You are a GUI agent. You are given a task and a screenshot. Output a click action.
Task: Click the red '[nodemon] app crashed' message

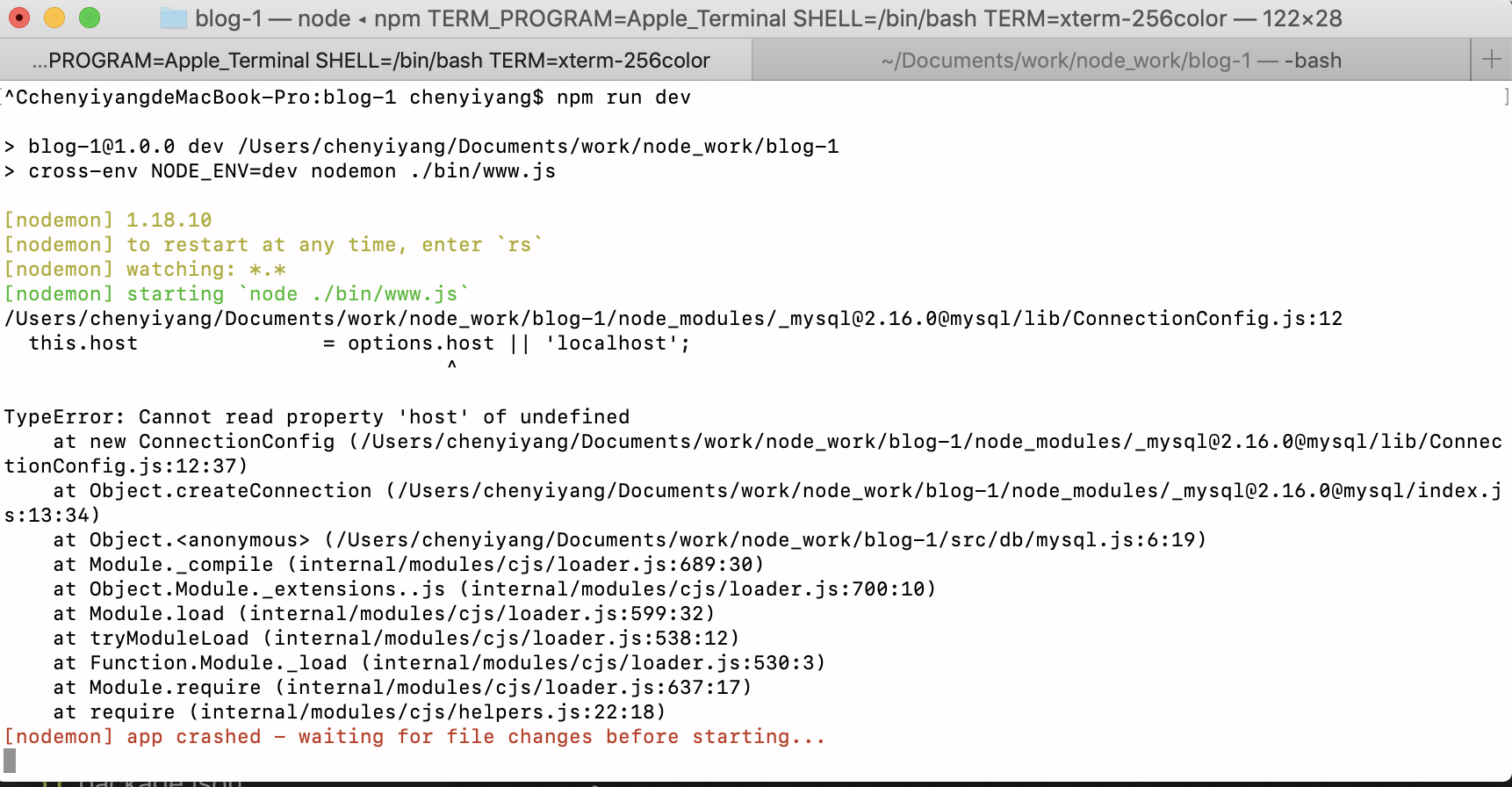pos(414,737)
